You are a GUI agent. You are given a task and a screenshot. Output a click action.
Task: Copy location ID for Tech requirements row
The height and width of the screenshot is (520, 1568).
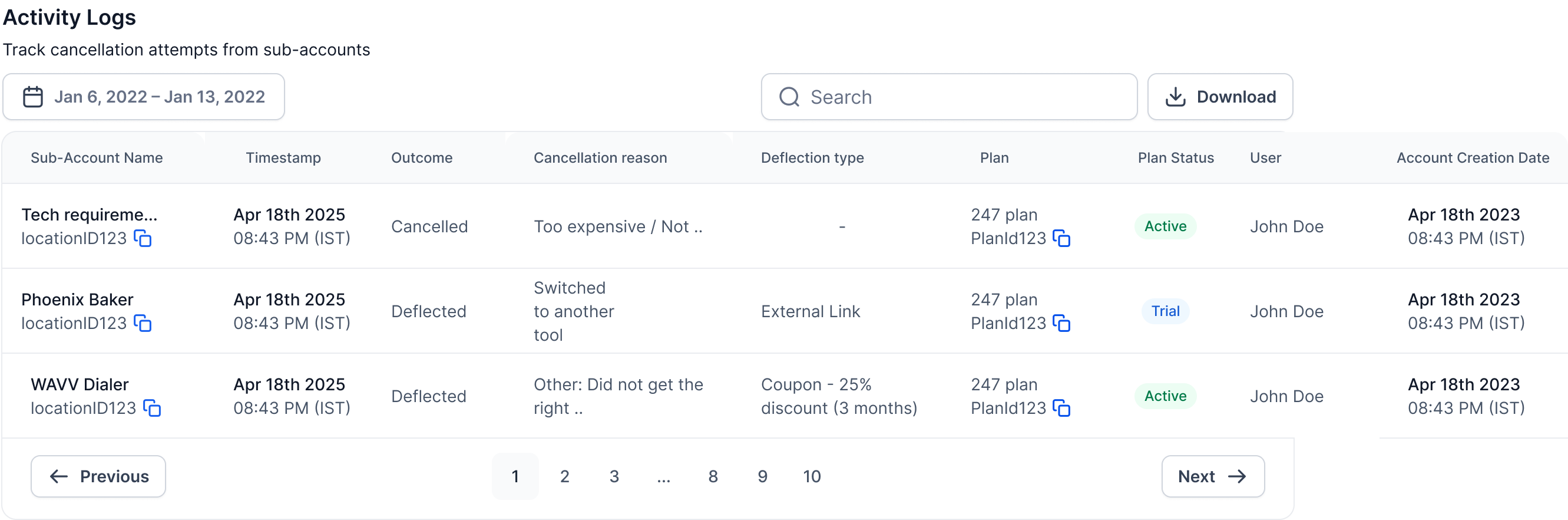point(143,239)
